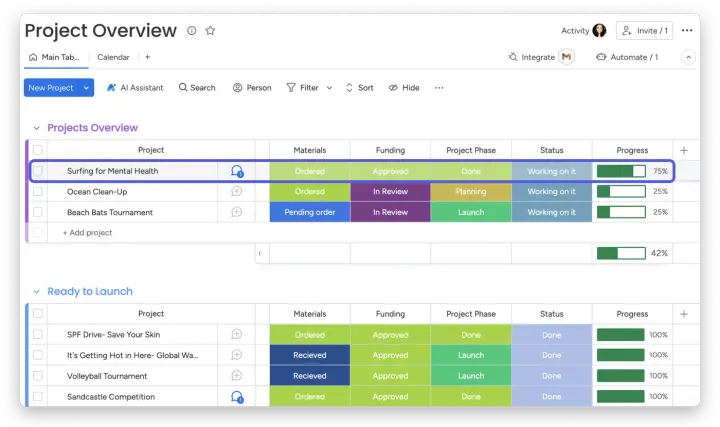The height and width of the screenshot is (427, 720).
Task: Switch to Main Table tab
Action: [56, 57]
